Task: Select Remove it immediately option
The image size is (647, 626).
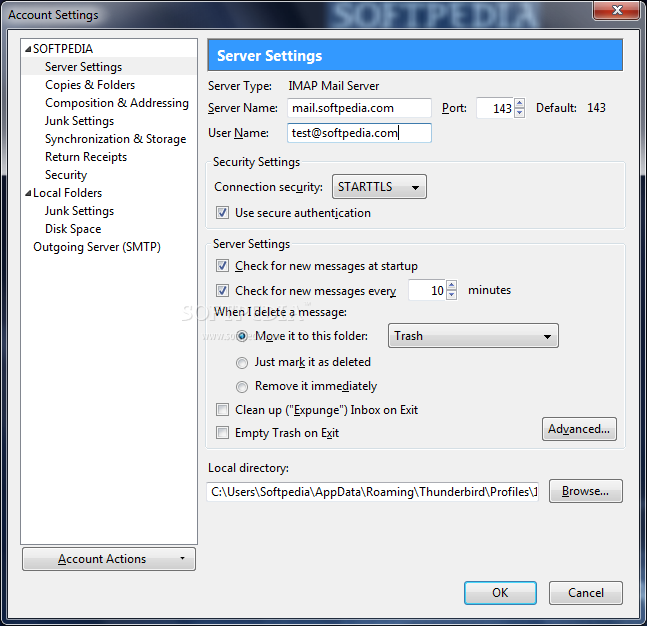Action: 242,387
